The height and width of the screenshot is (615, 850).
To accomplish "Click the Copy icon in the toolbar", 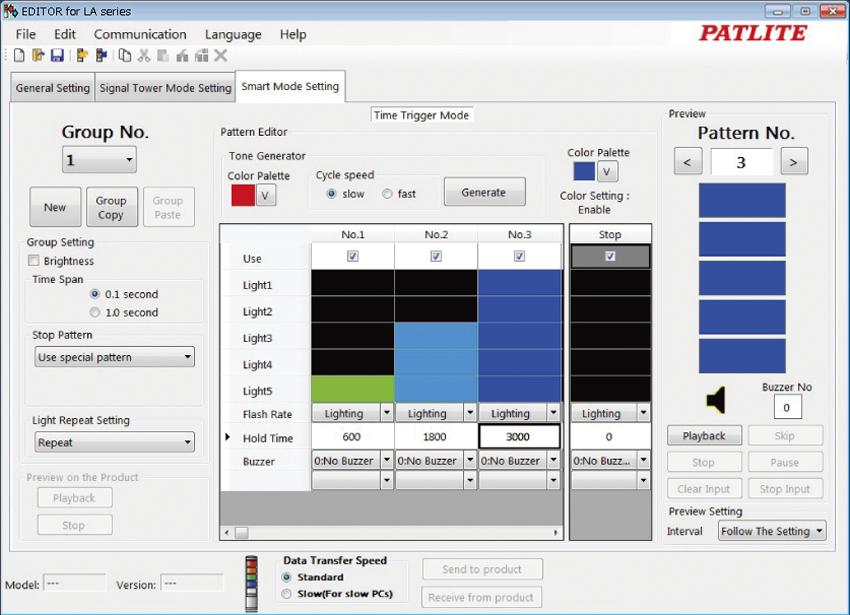I will (125, 56).
